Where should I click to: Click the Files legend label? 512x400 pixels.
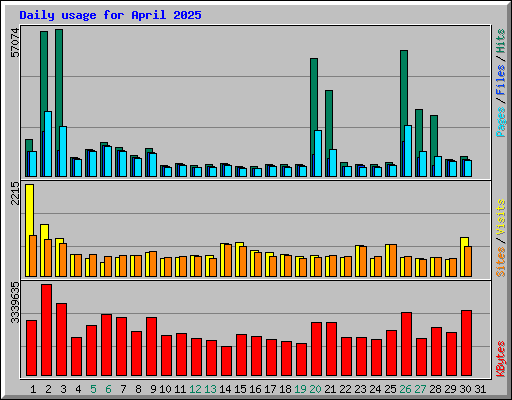coord(501,79)
